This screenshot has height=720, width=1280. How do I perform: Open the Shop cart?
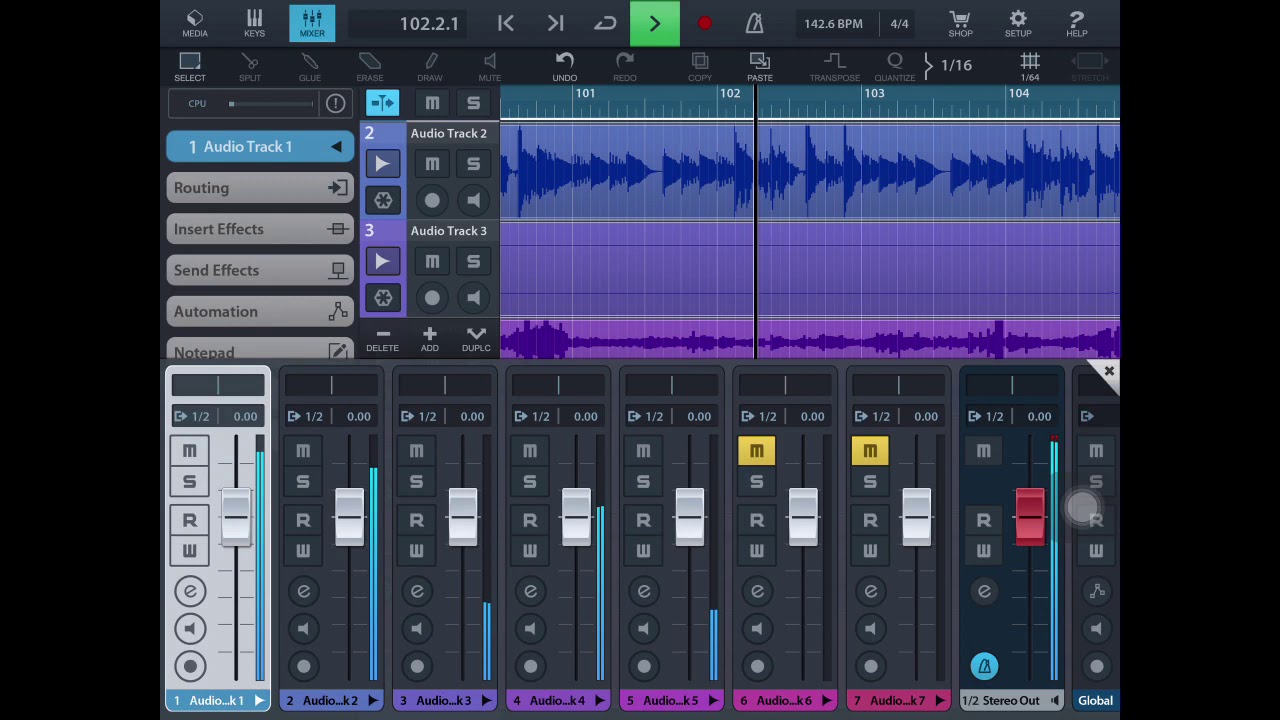point(960,24)
